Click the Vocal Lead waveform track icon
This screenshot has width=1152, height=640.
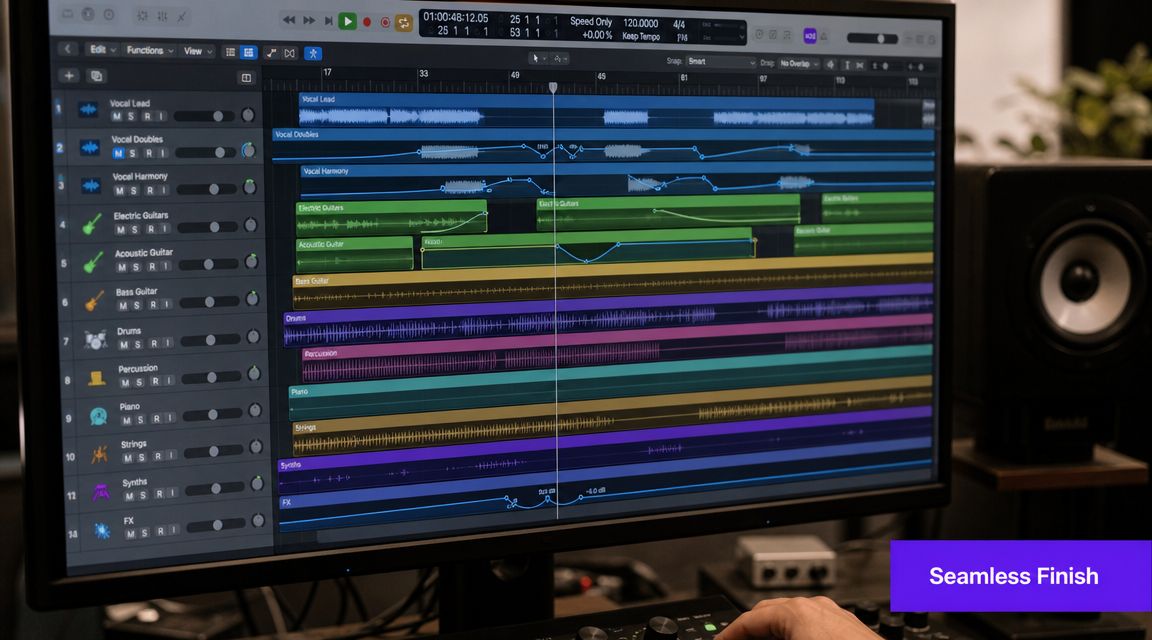tap(88, 109)
